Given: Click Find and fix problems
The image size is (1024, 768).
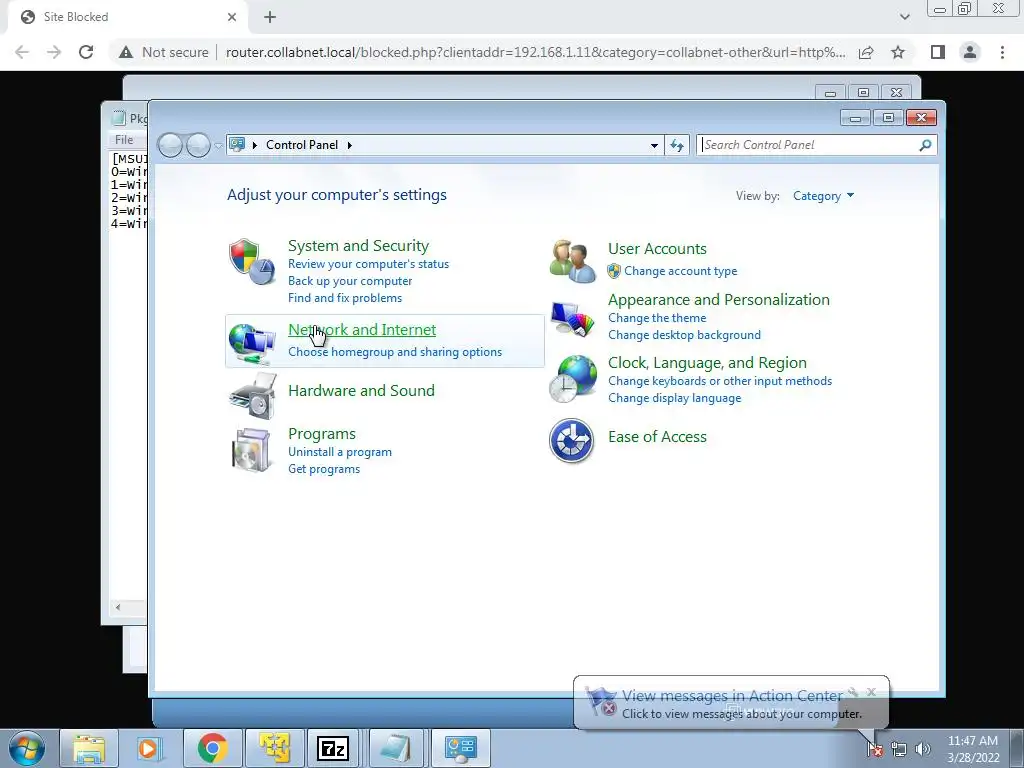Looking at the screenshot, I should (x=345, y=298).
